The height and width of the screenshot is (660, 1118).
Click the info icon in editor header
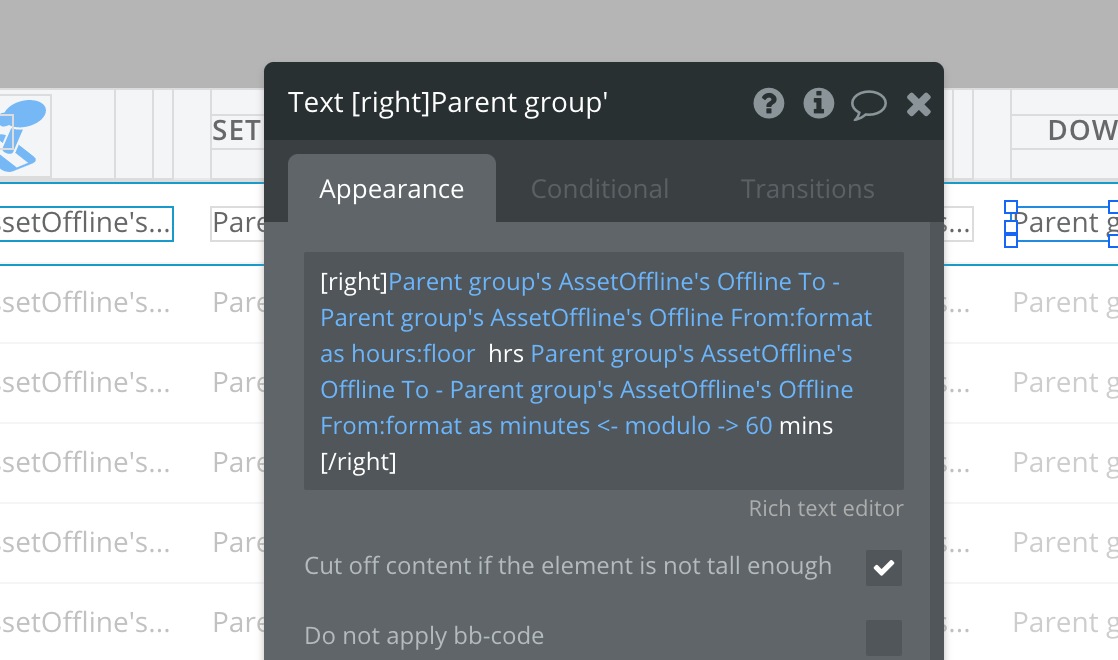tap(819, 103)
